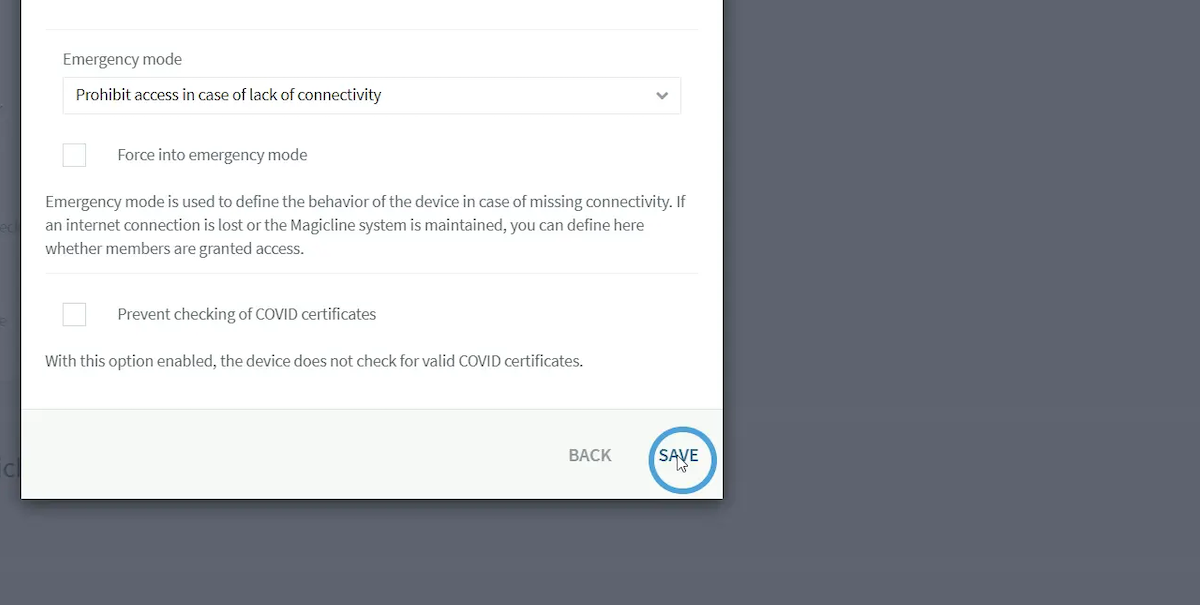The image size is (1200, 606).
Task: Tick the Prevent checking of COVID certificates checkbox
Action: [x=74, y=314]
